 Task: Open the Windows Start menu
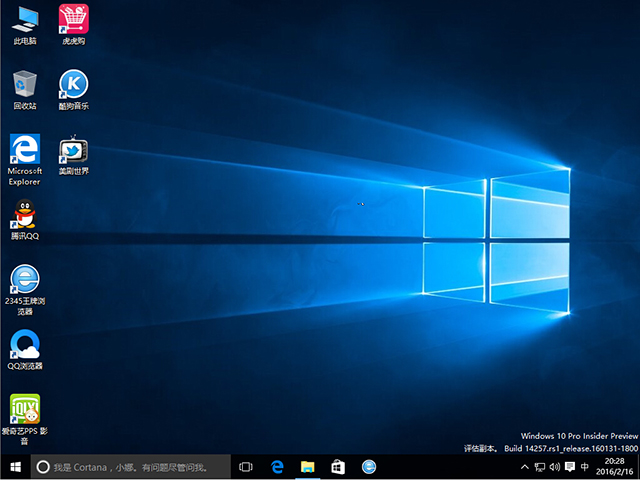tap(15, 467)
